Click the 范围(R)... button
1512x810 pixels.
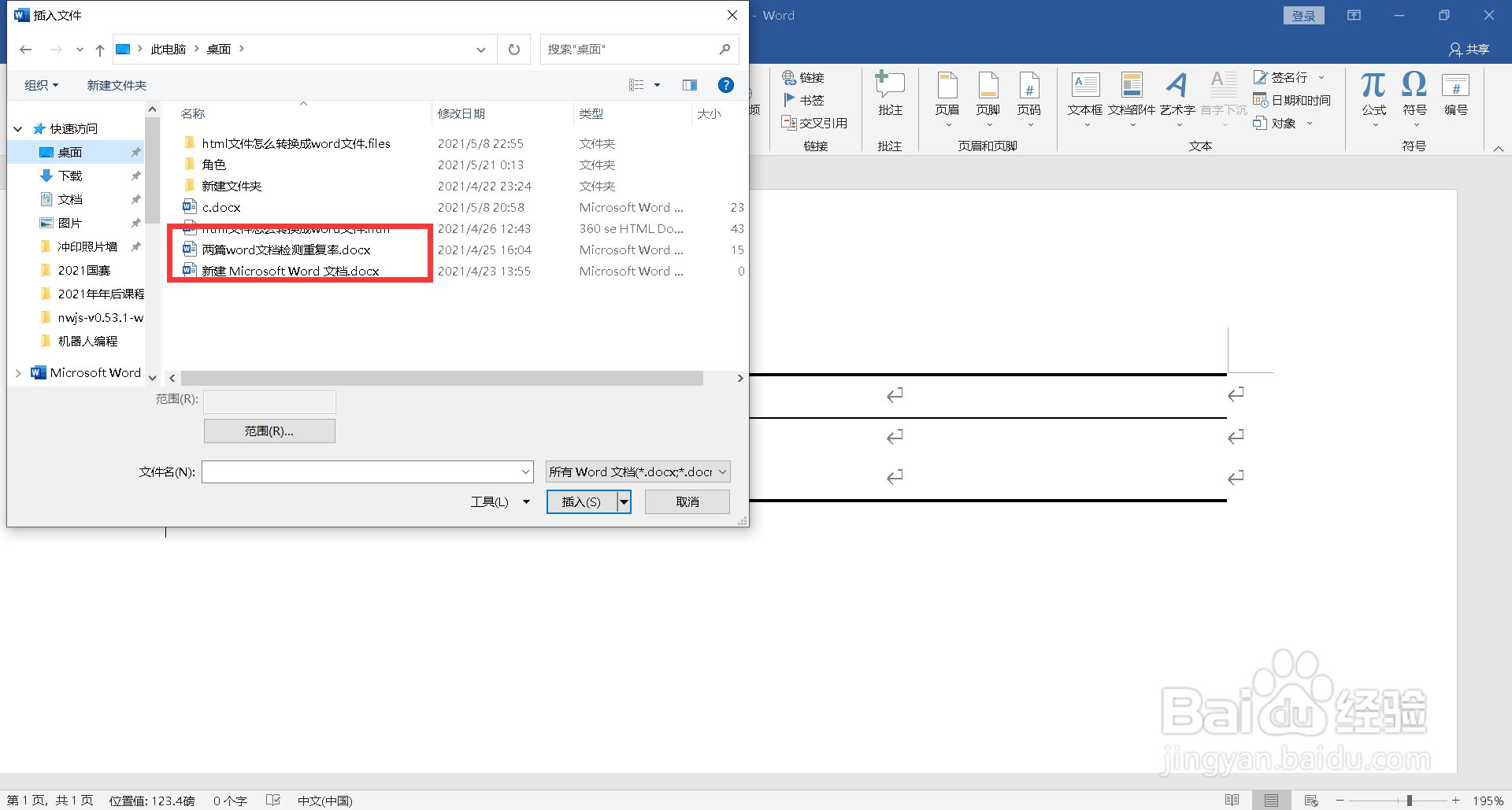tap(269, 431)
